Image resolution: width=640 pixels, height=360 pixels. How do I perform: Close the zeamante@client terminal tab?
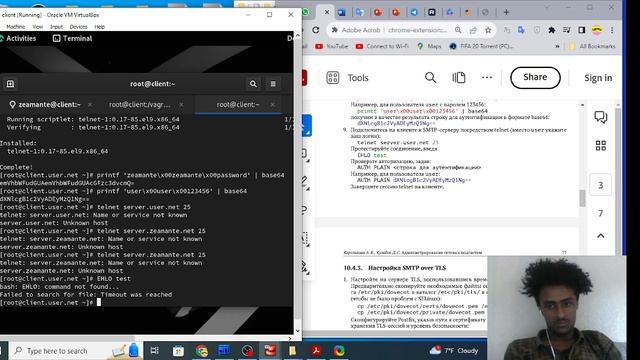(x=90, y=104)
